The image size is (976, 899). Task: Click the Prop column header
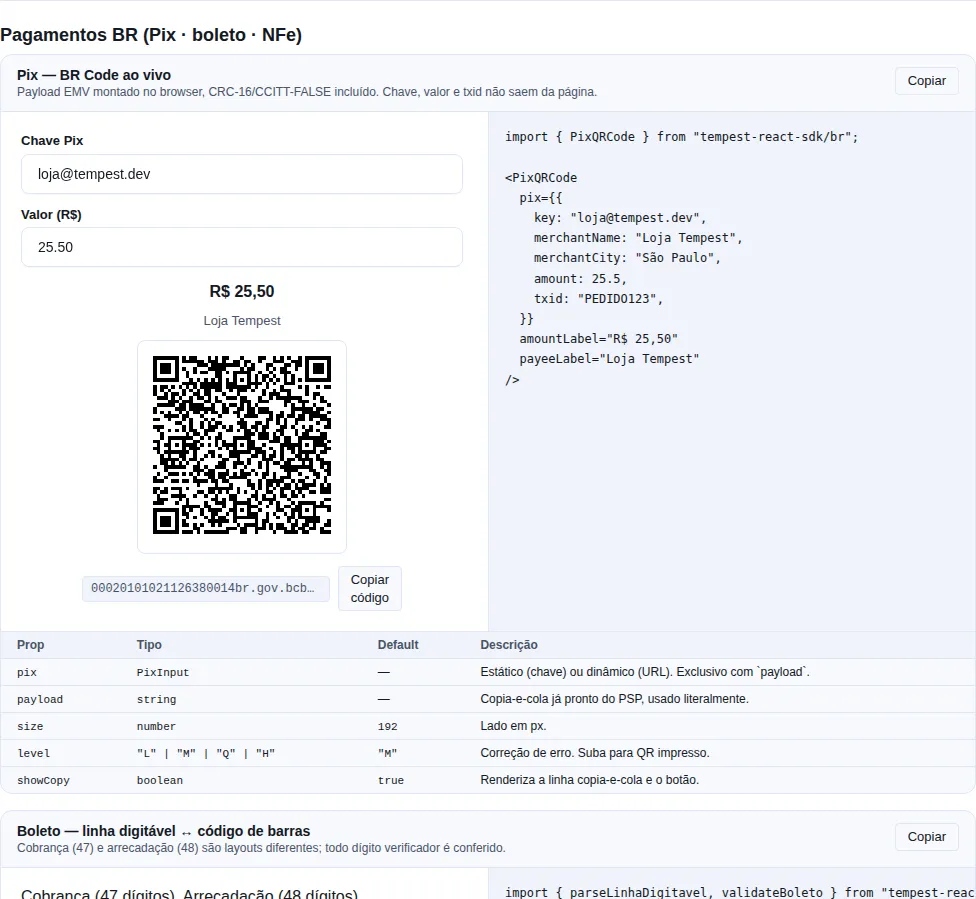[x=30, y=645]
